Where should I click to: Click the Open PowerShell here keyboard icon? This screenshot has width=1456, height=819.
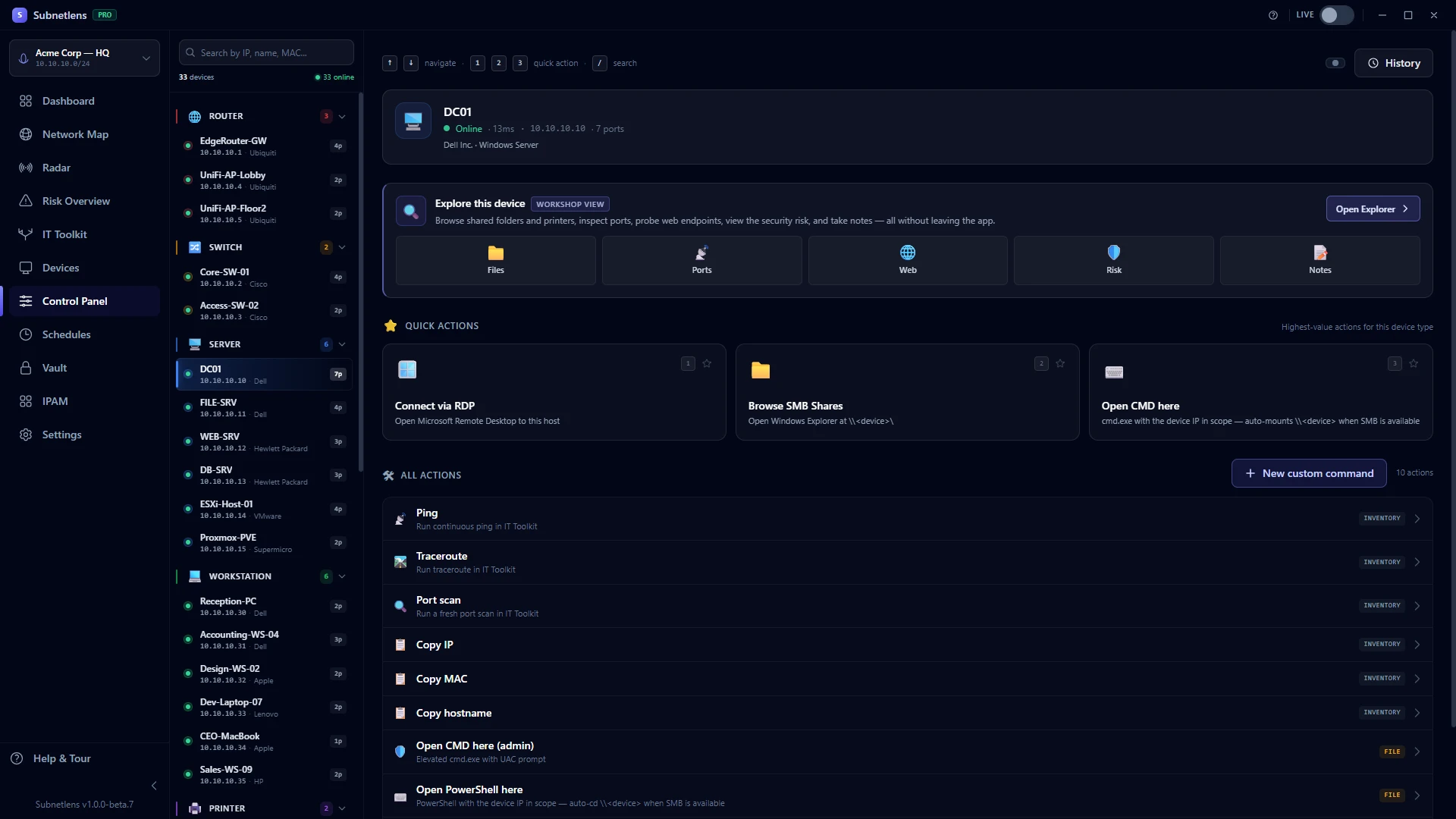click(x=400, y=797)
